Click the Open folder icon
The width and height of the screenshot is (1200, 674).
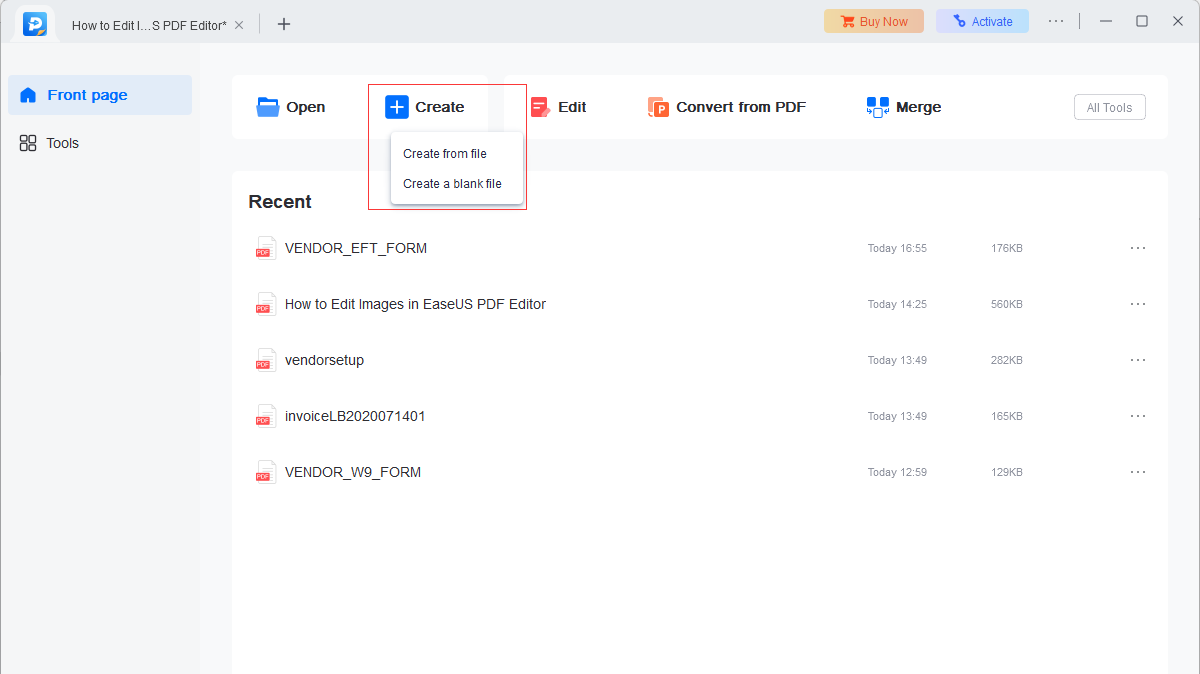coord(268,107)
